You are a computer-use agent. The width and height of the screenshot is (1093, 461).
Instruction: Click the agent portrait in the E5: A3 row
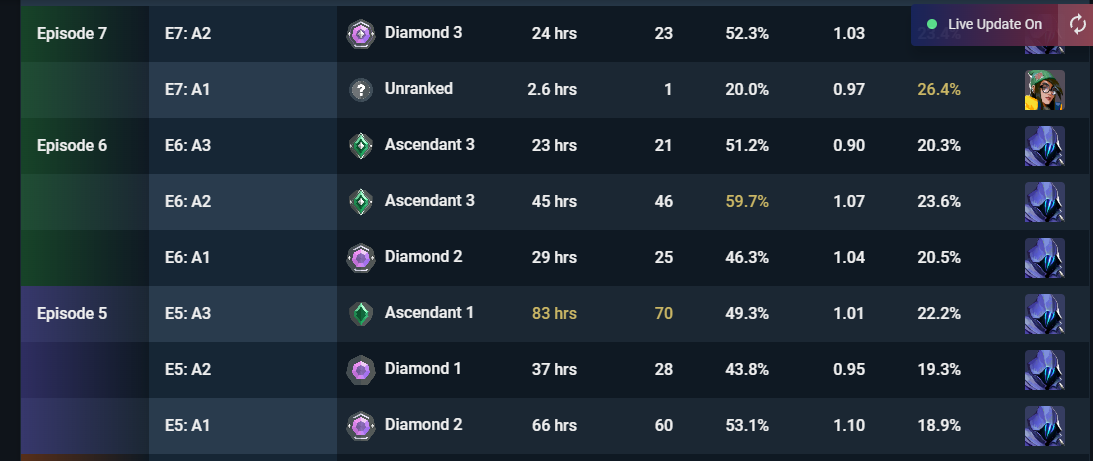coord(1044,314)
